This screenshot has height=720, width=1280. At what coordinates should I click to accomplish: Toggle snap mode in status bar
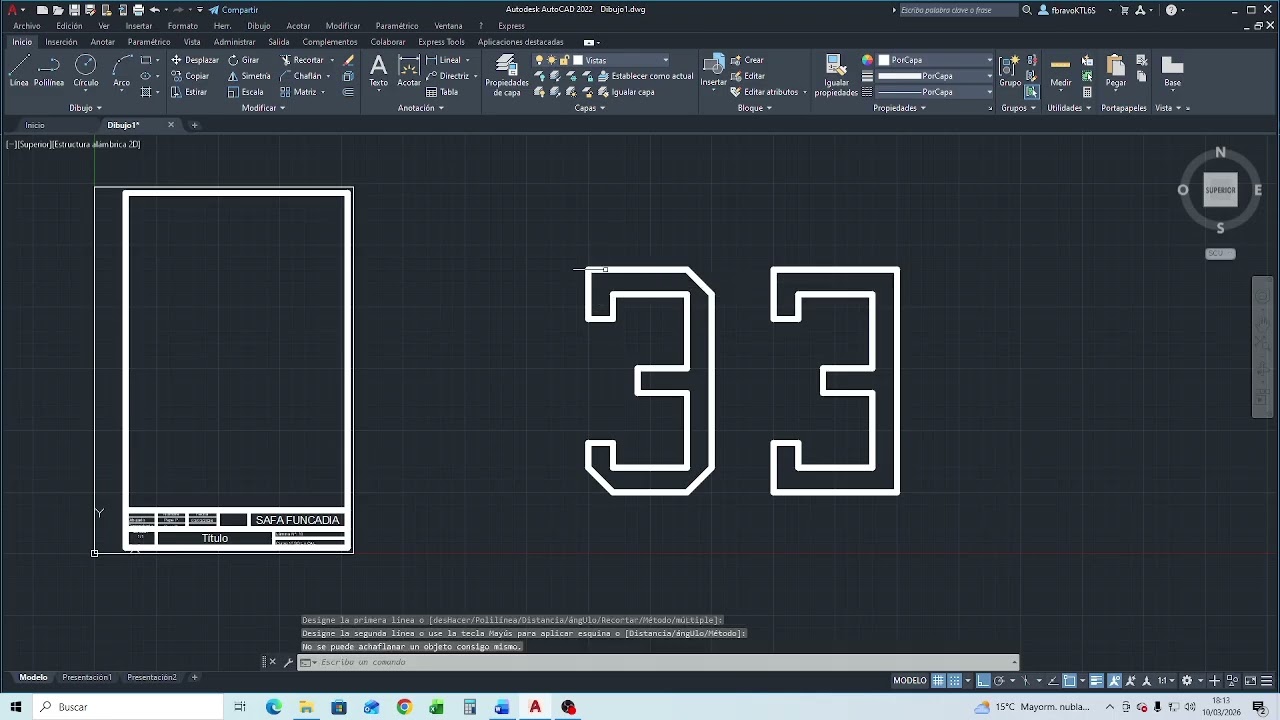tap(955, 681)
